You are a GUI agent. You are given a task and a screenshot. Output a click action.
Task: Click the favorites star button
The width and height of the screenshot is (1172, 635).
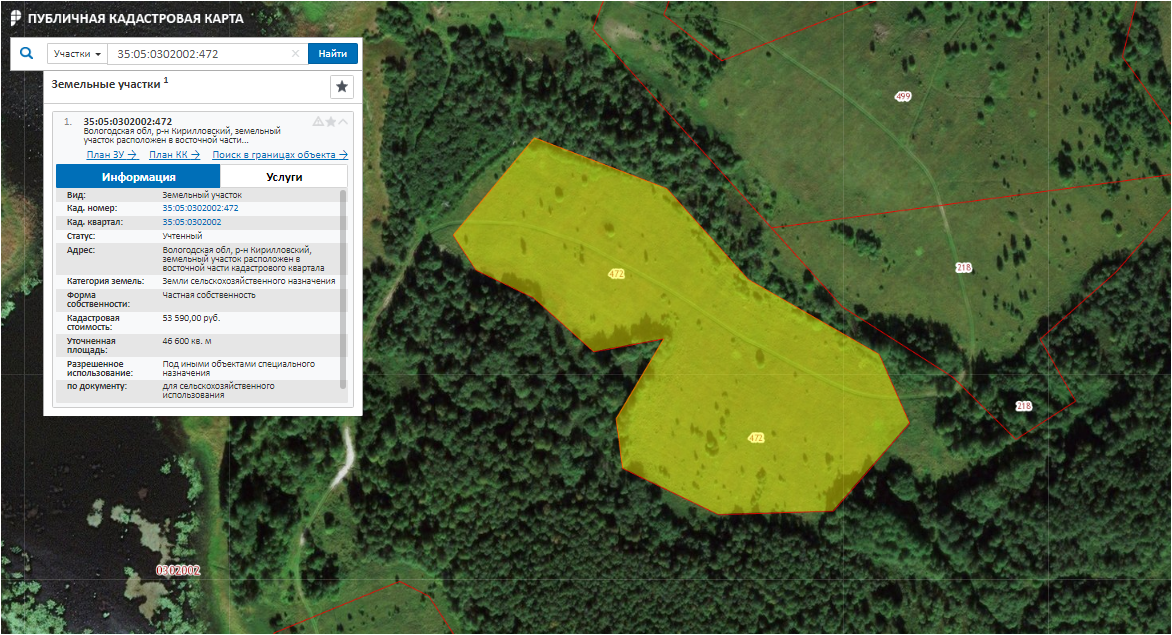pyautogui.click(x=342, y=87)
